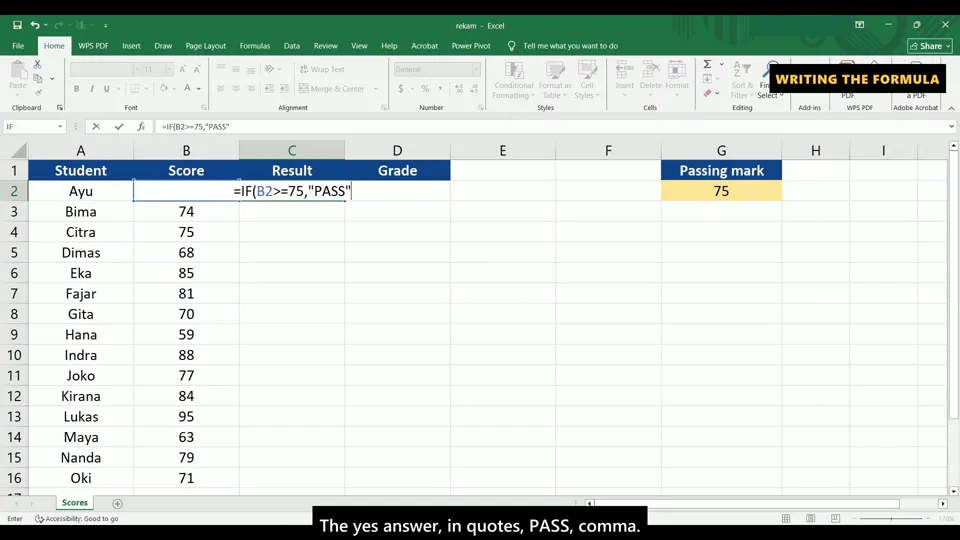This screenshot has height=540, width=960.
Task: Switch to the Insert tab
Action: click(131, 46)
